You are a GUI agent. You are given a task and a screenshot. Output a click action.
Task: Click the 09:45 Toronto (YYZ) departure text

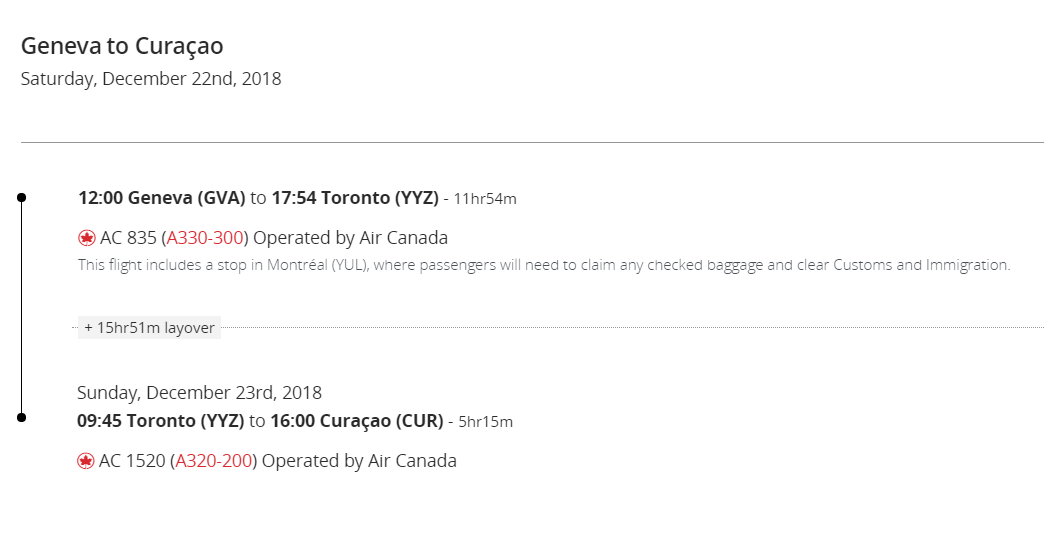coord(160,421)
